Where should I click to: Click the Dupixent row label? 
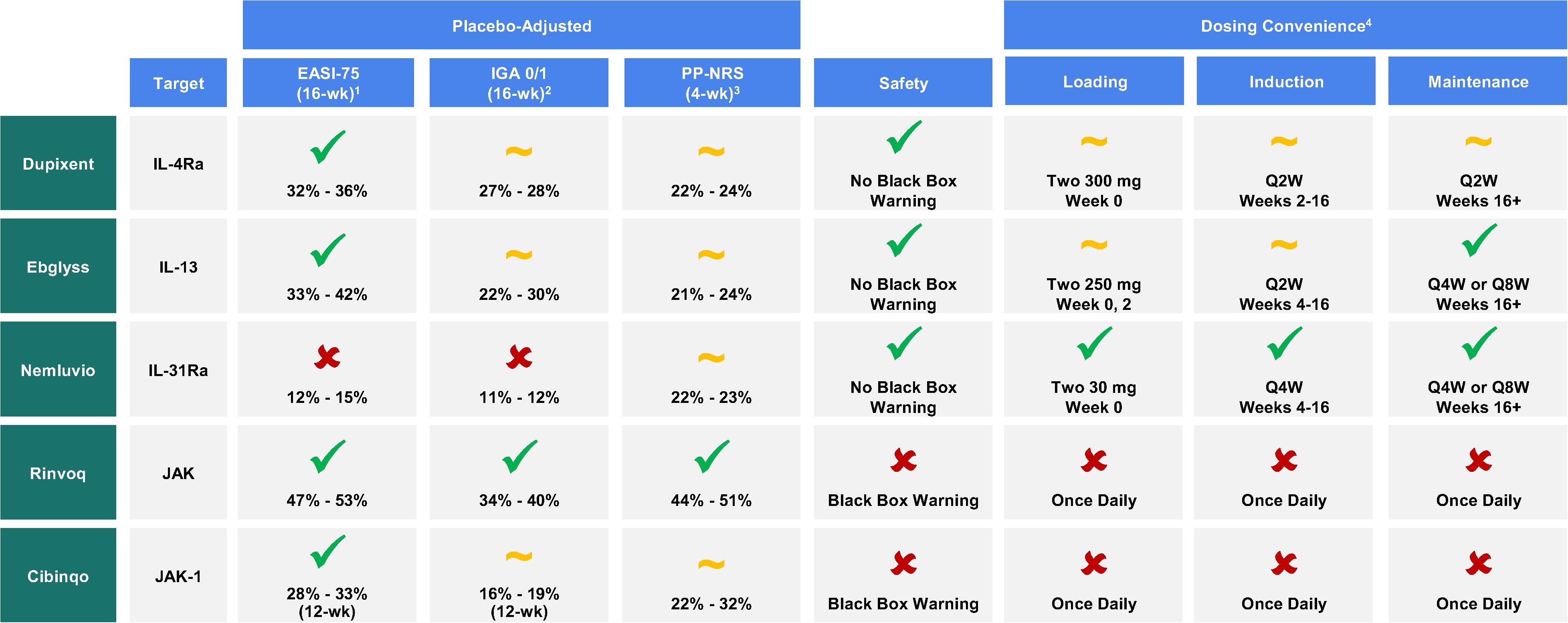59,163
